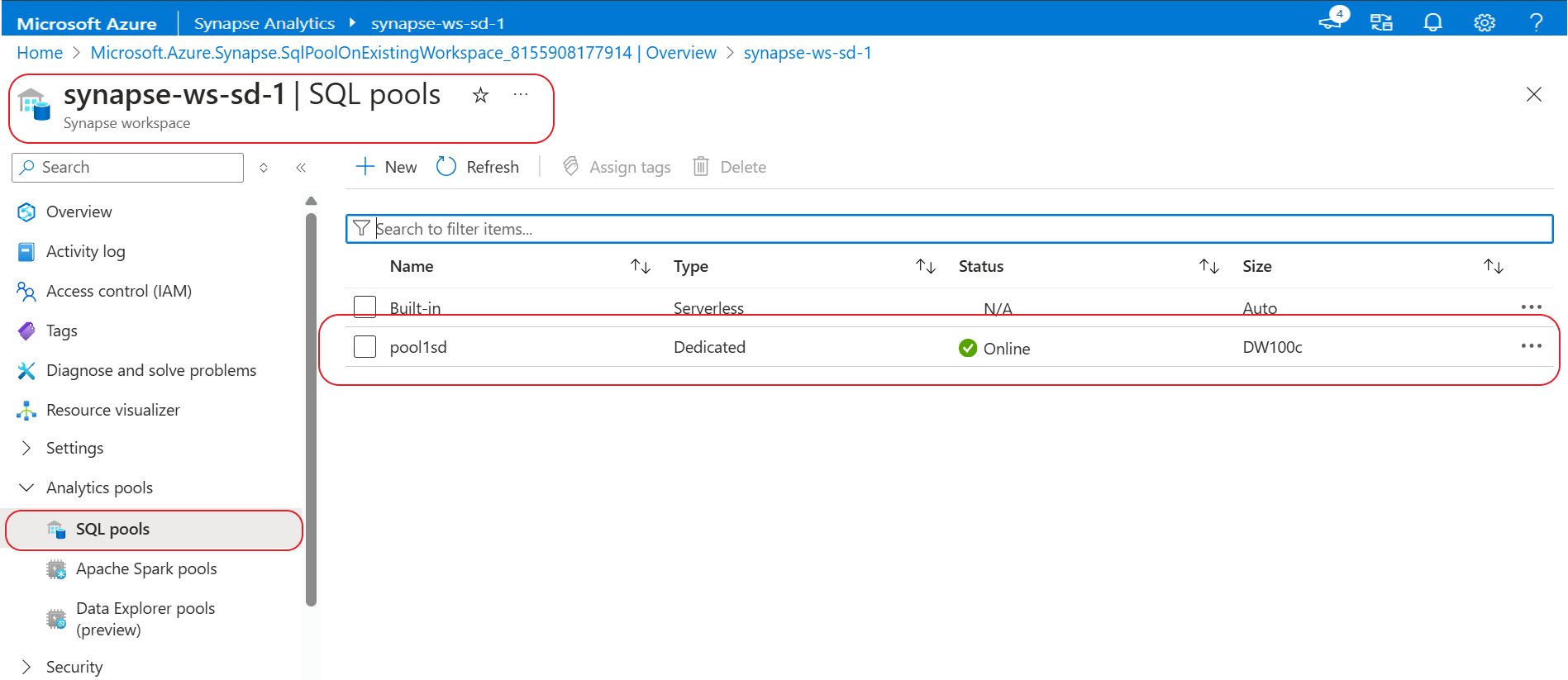Expand the Settings menu section
Viewport: 1568px width, 680px height.
[x=26, y=448]
